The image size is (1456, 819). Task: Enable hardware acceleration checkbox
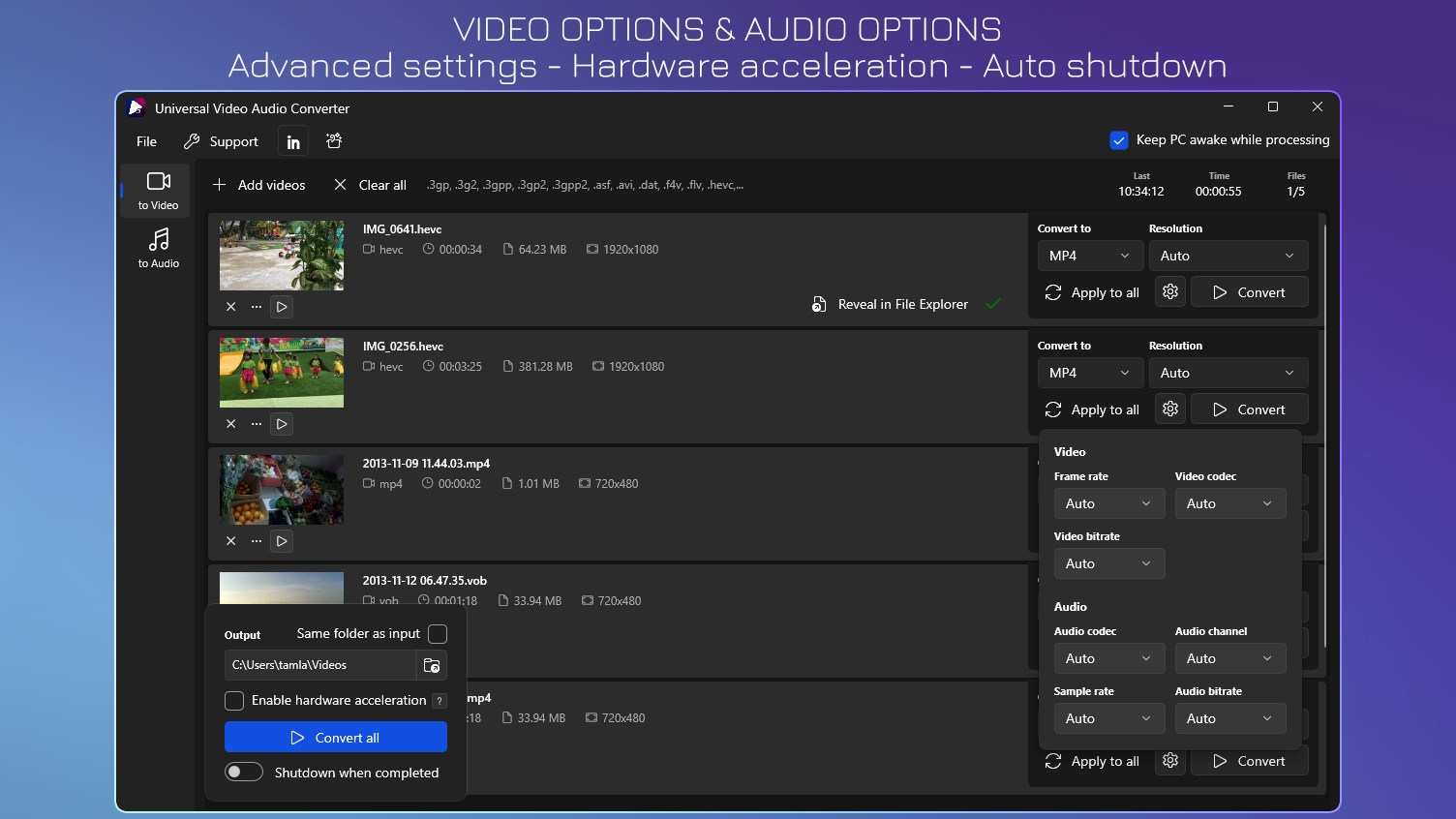point(234,700)
